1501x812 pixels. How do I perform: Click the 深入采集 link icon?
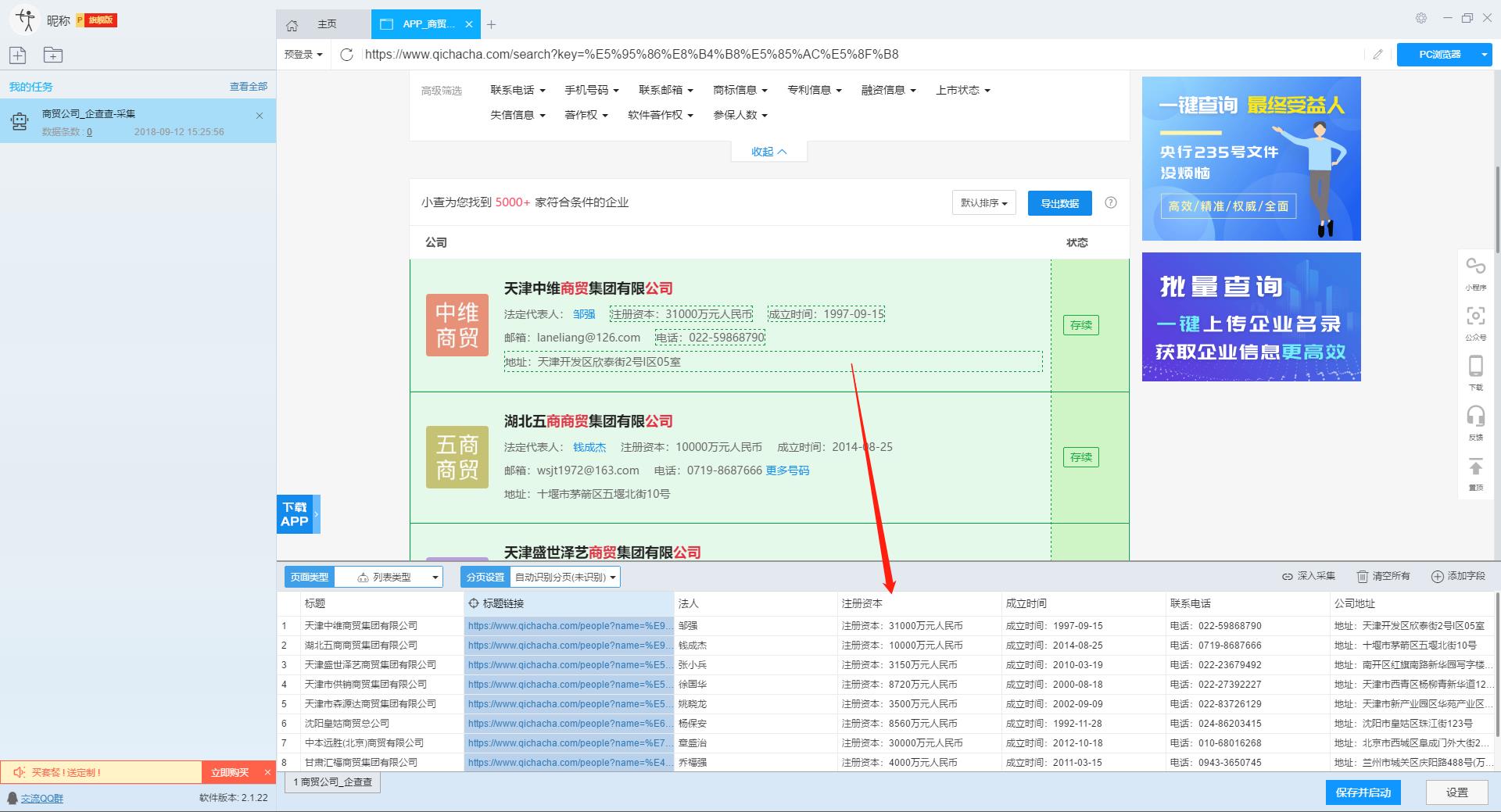[1309, 576]
